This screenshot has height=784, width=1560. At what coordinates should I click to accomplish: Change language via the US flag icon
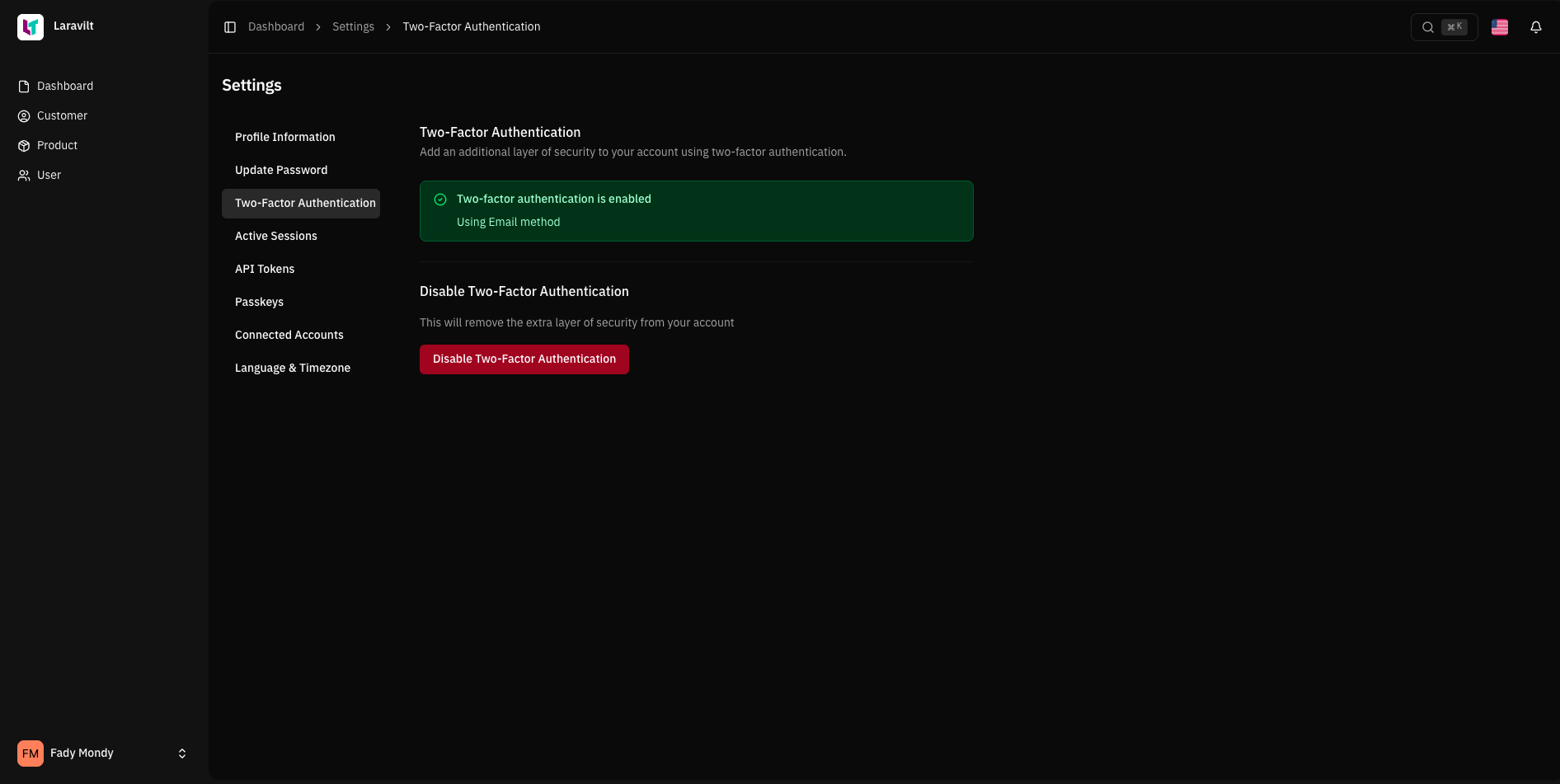pyautogui.click(x=1500, y=26)
